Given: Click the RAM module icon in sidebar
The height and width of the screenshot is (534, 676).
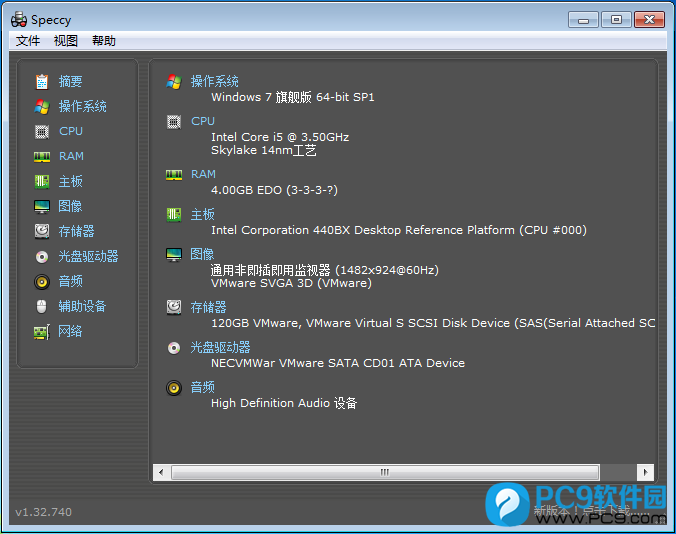Looking at the screenshot, I should (42, 156).
